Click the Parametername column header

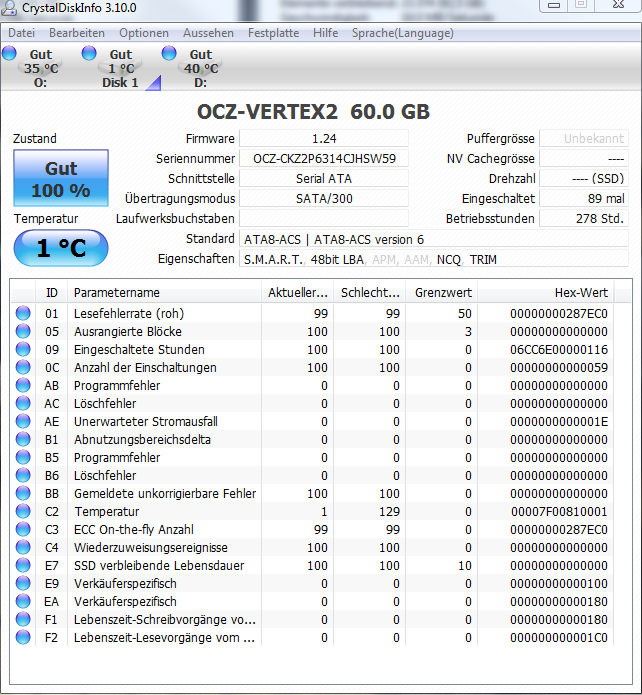164,293
